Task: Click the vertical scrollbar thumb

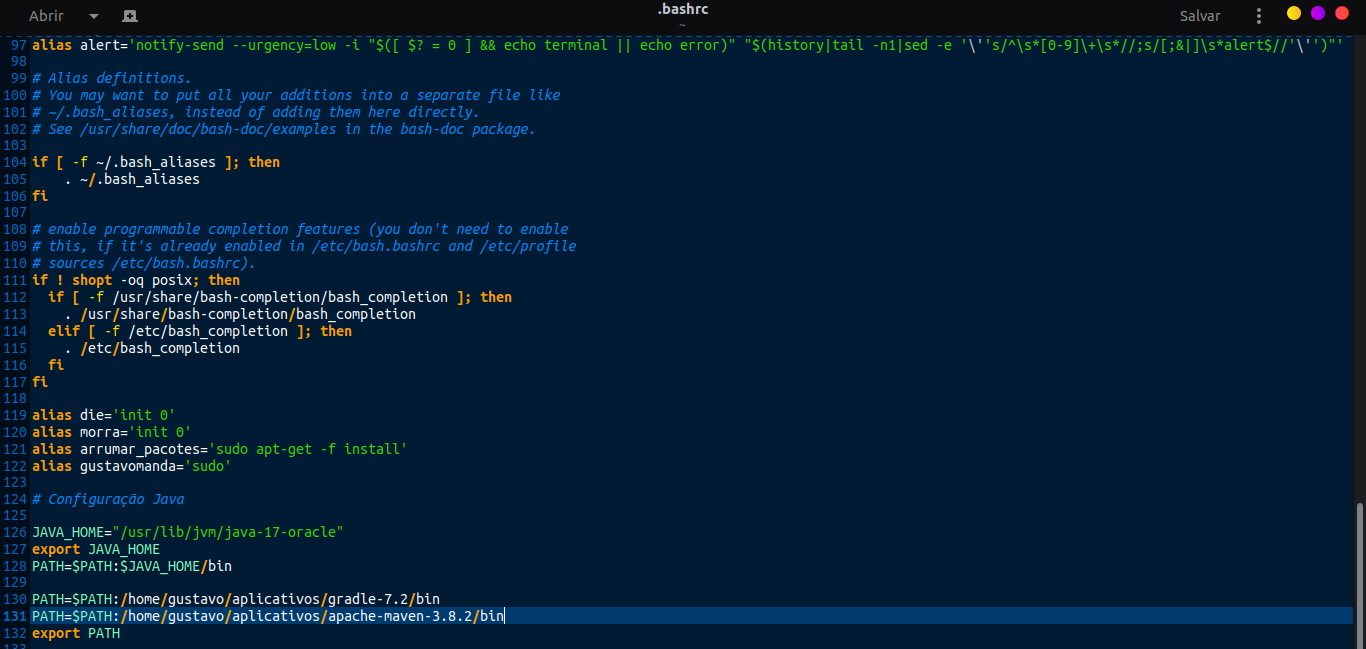Action: click(x=1359, y=575)
